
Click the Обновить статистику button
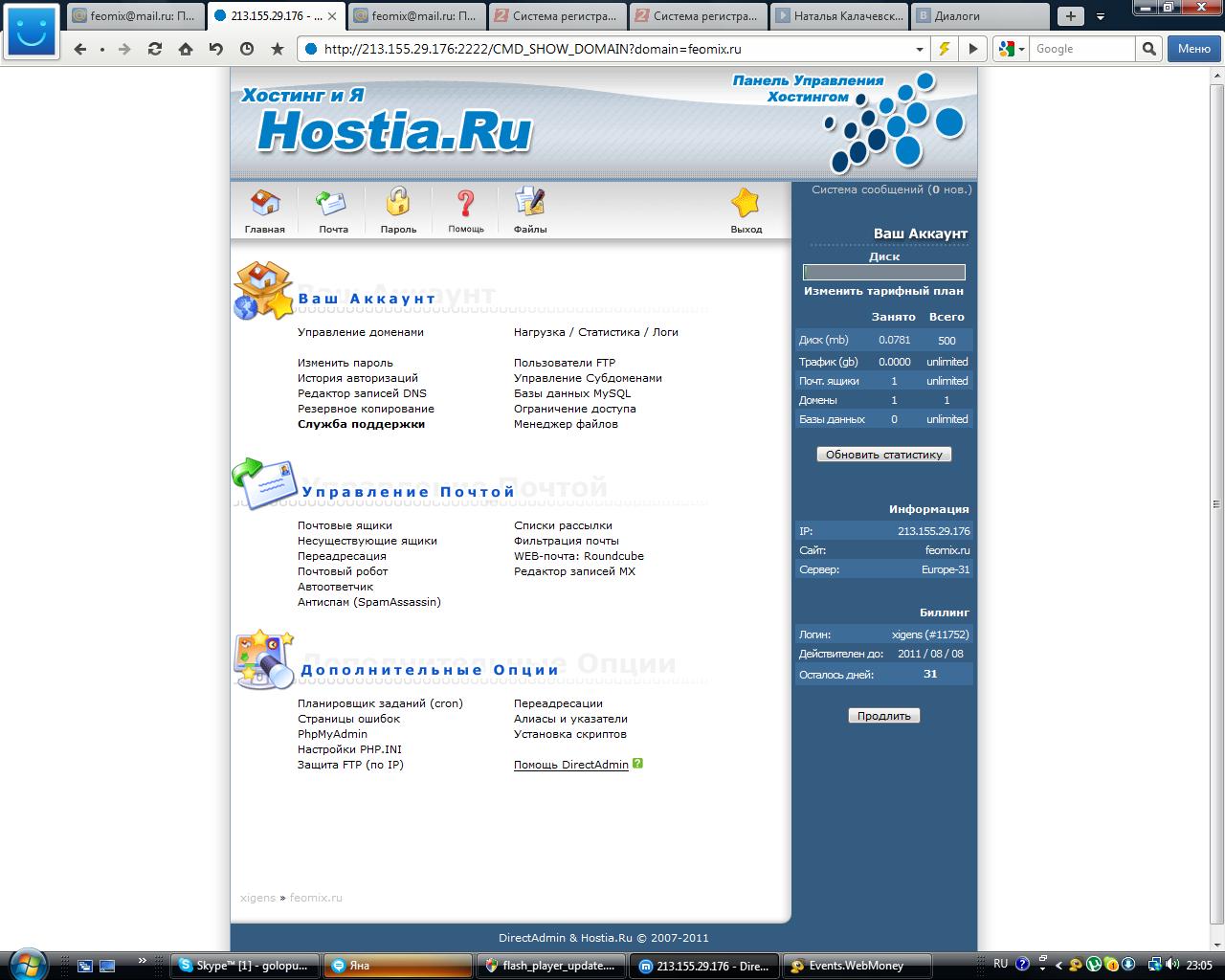click(x=883, y=455)
